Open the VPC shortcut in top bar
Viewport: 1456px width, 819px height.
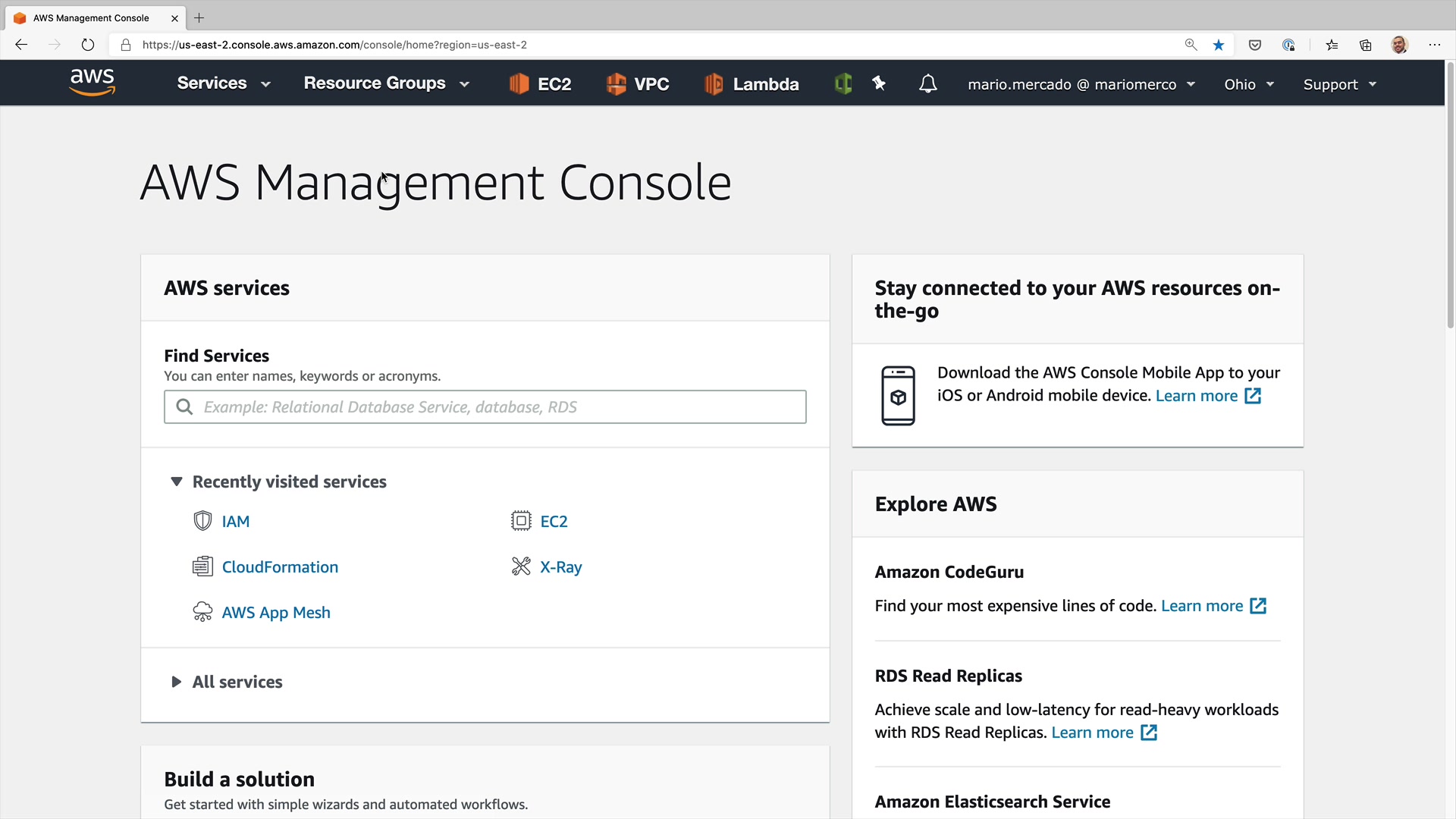pyautogui.click(x=638, y=84)
